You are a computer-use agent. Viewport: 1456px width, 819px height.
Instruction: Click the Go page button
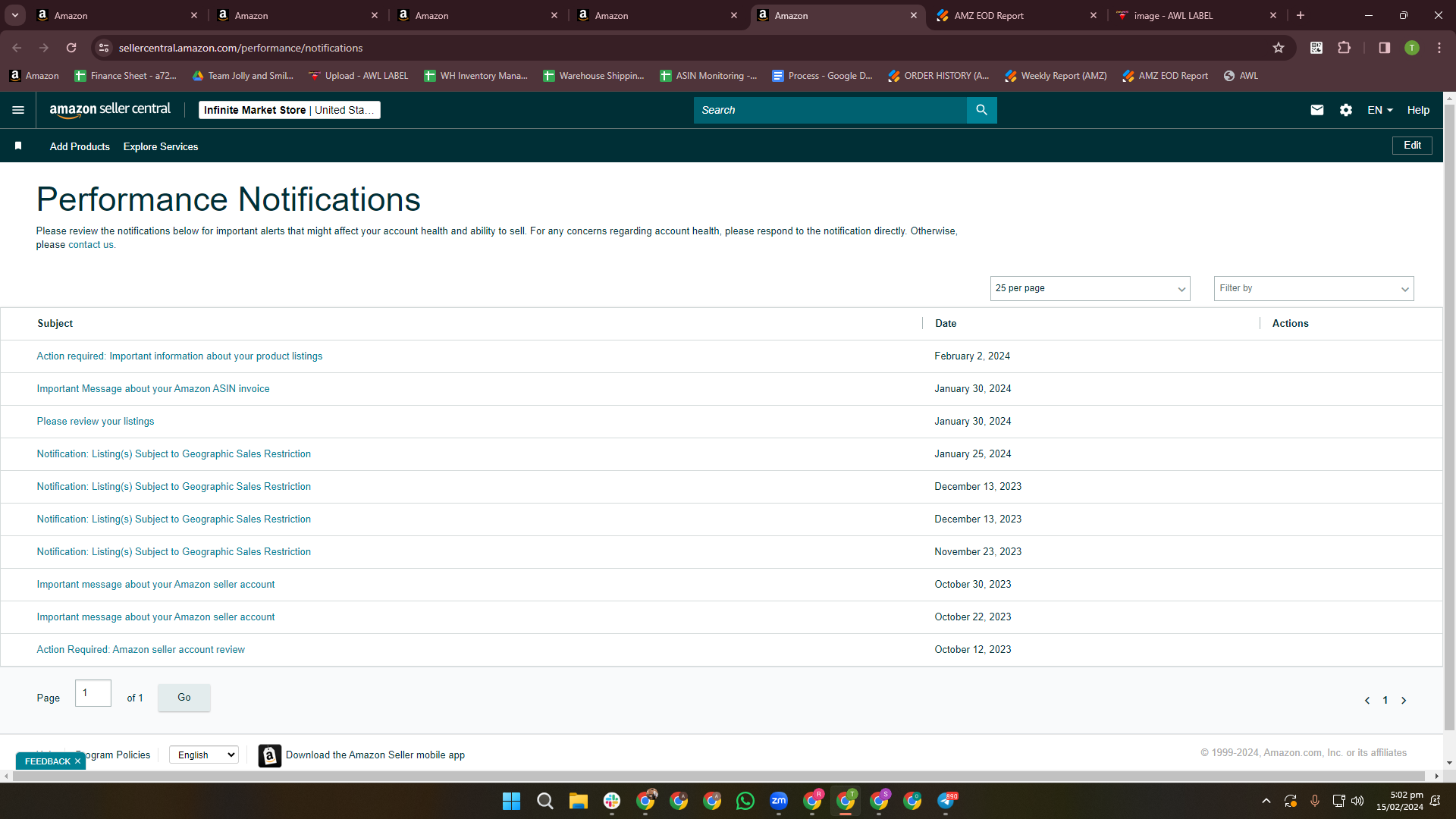(x=184, y=697)
